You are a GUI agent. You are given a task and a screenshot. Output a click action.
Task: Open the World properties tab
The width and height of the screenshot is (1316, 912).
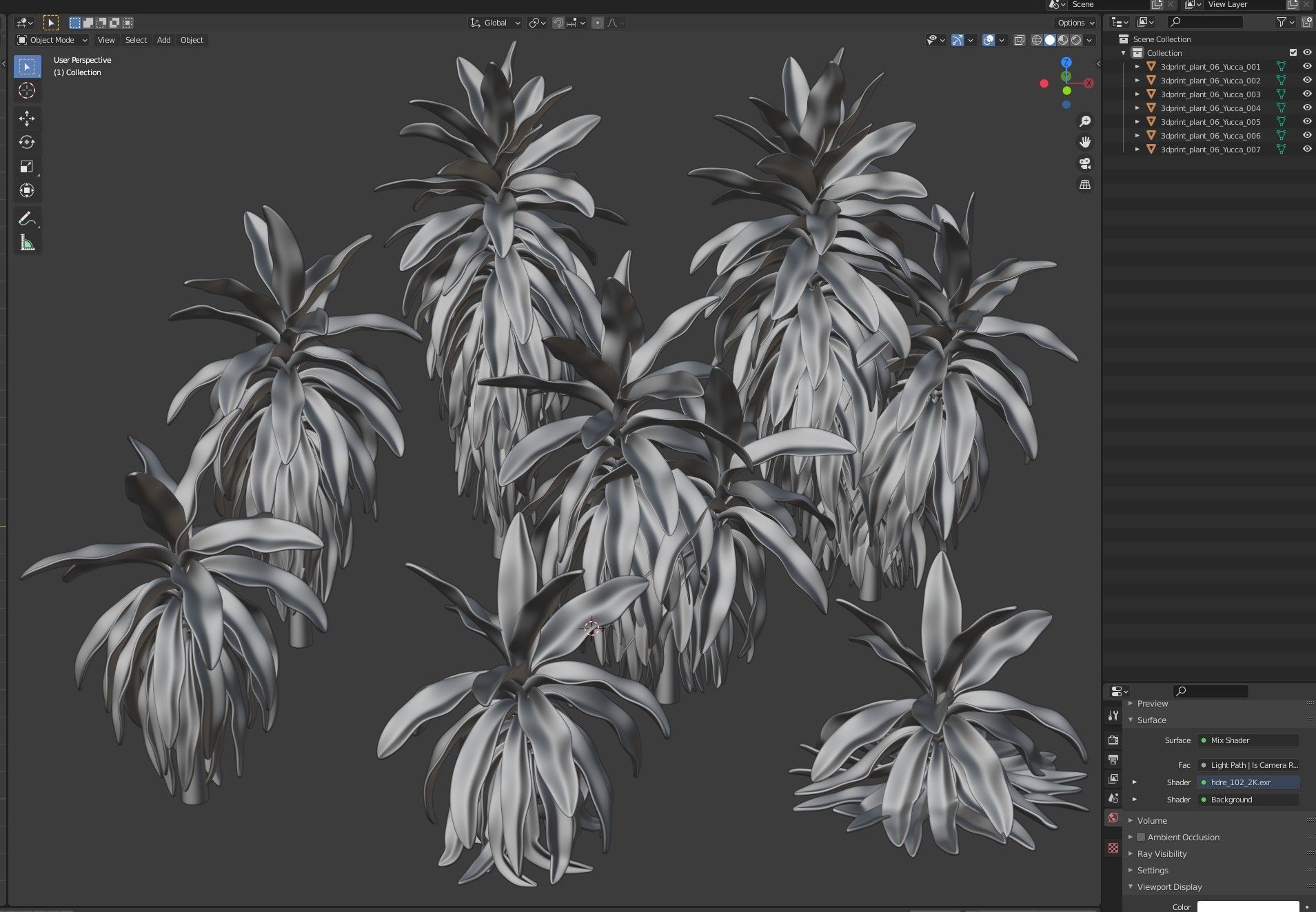[x=1113, y=818]
